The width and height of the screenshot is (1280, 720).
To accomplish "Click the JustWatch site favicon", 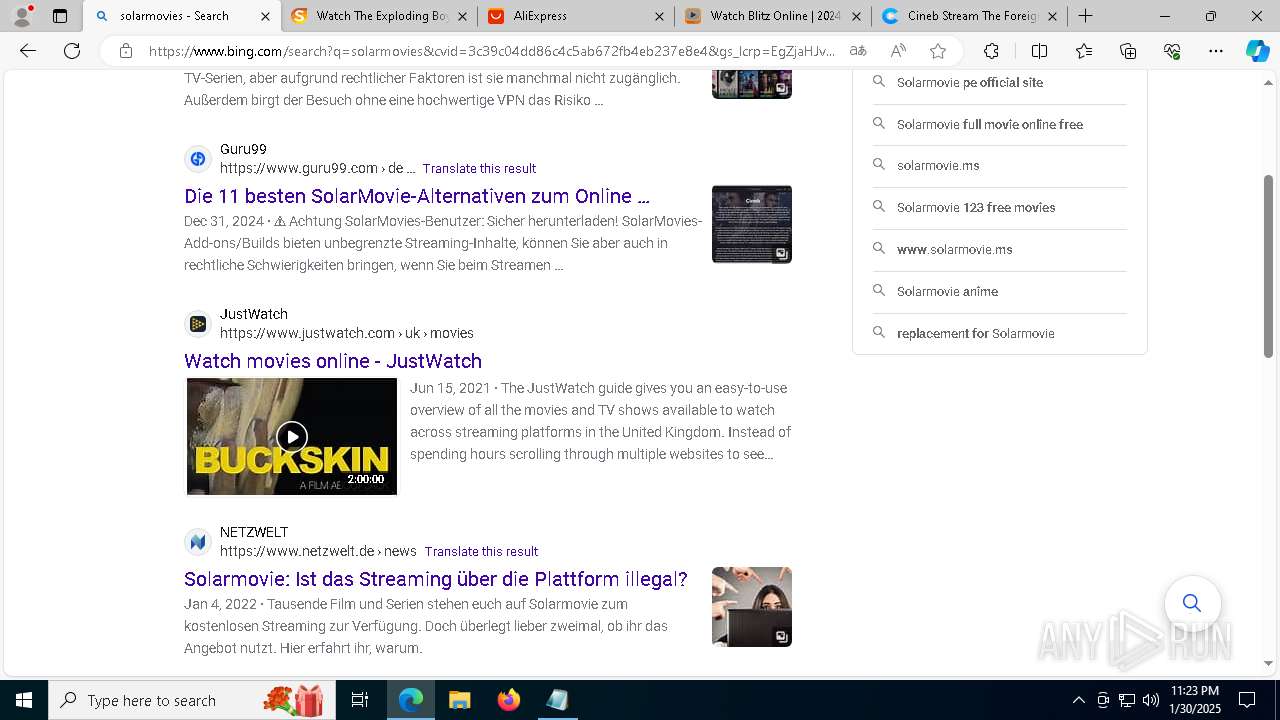I will (x=198, y=323).
